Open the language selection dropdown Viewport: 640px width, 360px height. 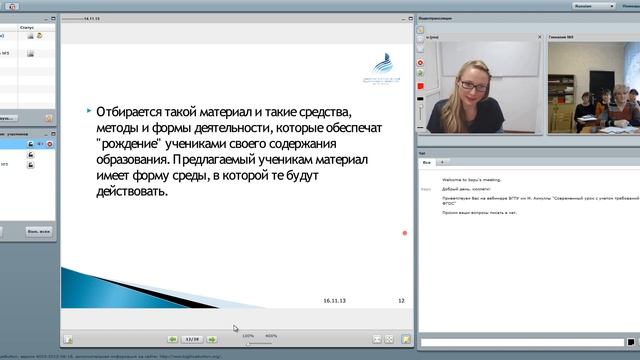coord(593,6)
